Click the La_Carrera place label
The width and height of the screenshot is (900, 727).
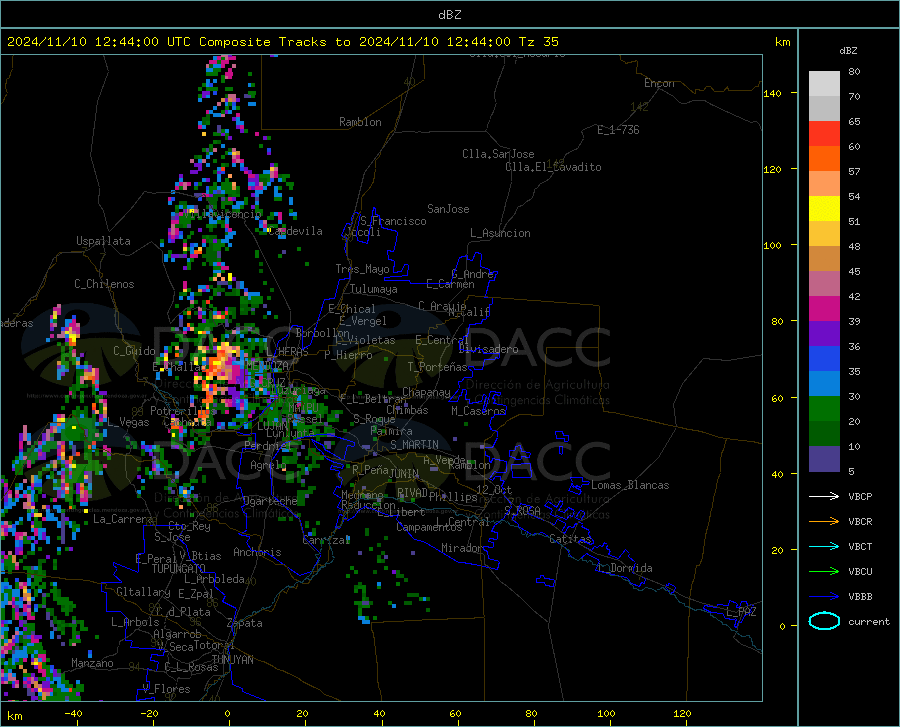click(123, 519)
